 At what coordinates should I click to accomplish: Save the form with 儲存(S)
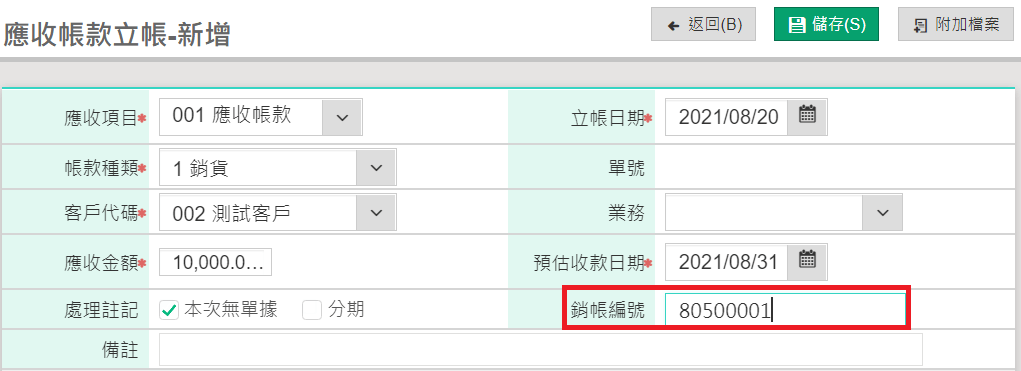[826, 25]
